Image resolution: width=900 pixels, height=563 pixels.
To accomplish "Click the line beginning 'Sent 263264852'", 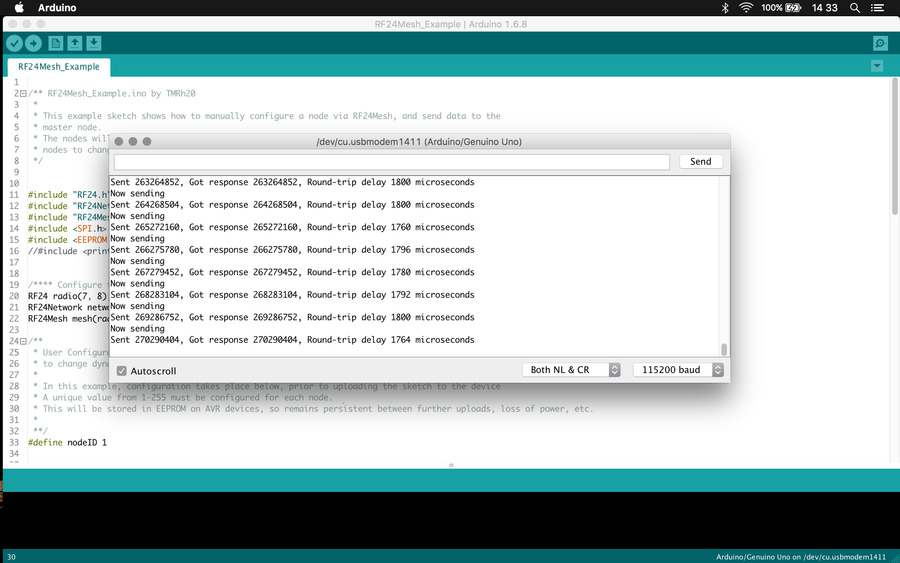I will click(x=292, y=182).
